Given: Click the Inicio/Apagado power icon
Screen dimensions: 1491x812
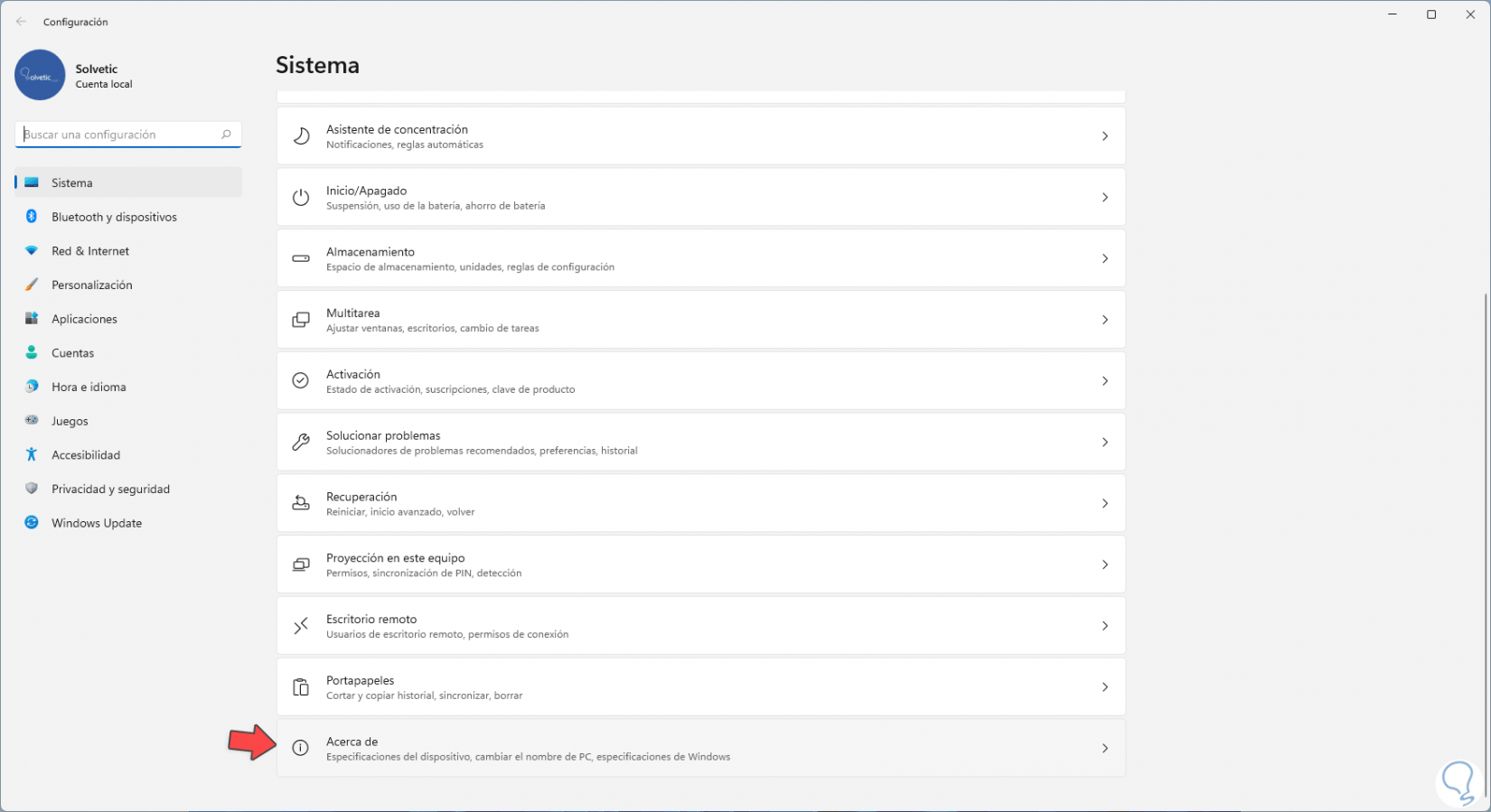Looking at the screenshot, I should click(301, 197).
